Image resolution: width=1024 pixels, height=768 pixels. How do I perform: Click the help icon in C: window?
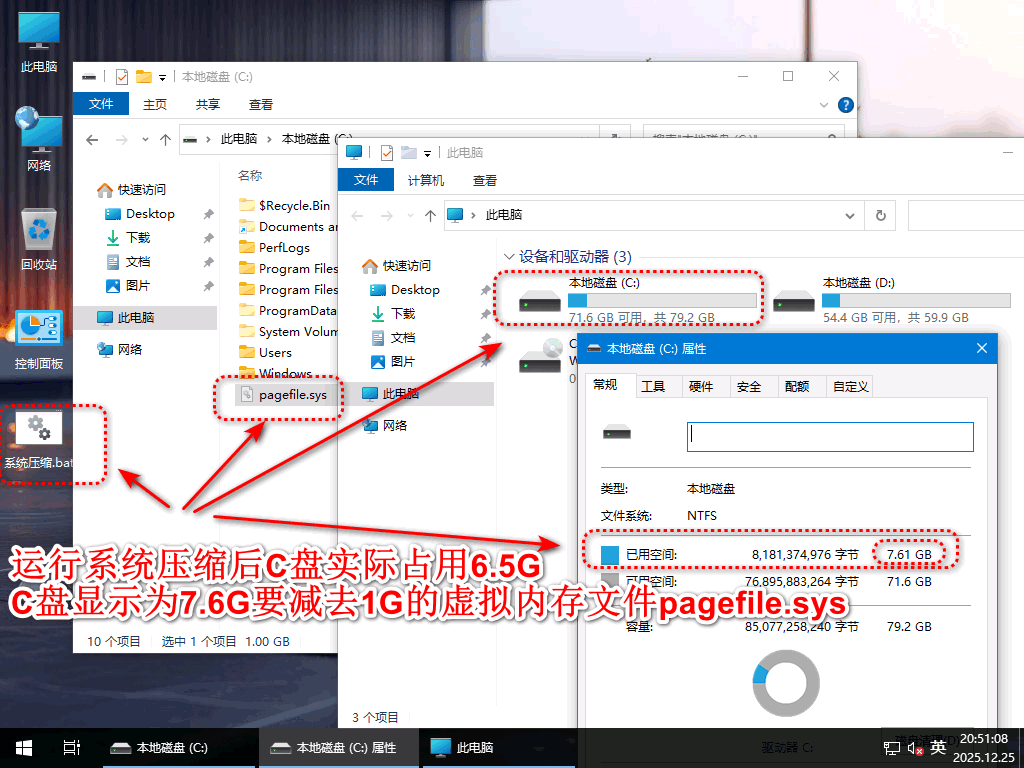click(846, 105)
